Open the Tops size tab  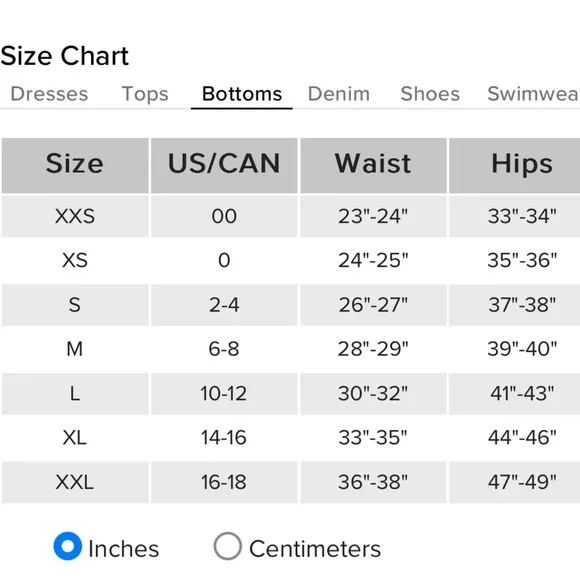tap(145, 94)
